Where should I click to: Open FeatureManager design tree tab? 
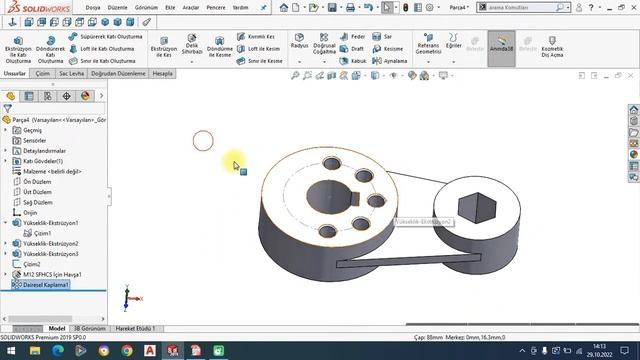click(x=11, y=96)
